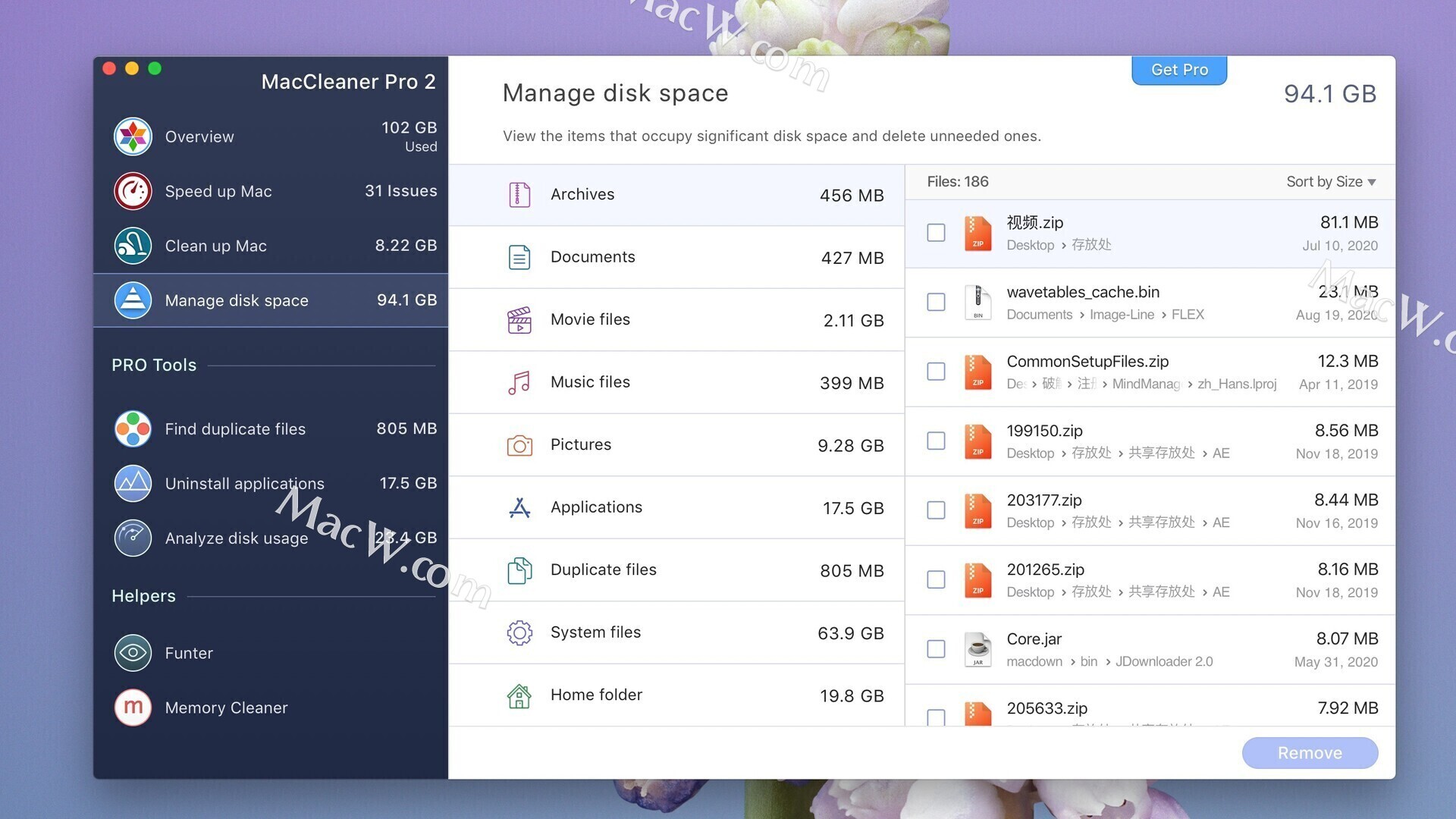Select the Duplicate files 805 MB category
This screenshot has width=1456, height=819.
(676, 570)
